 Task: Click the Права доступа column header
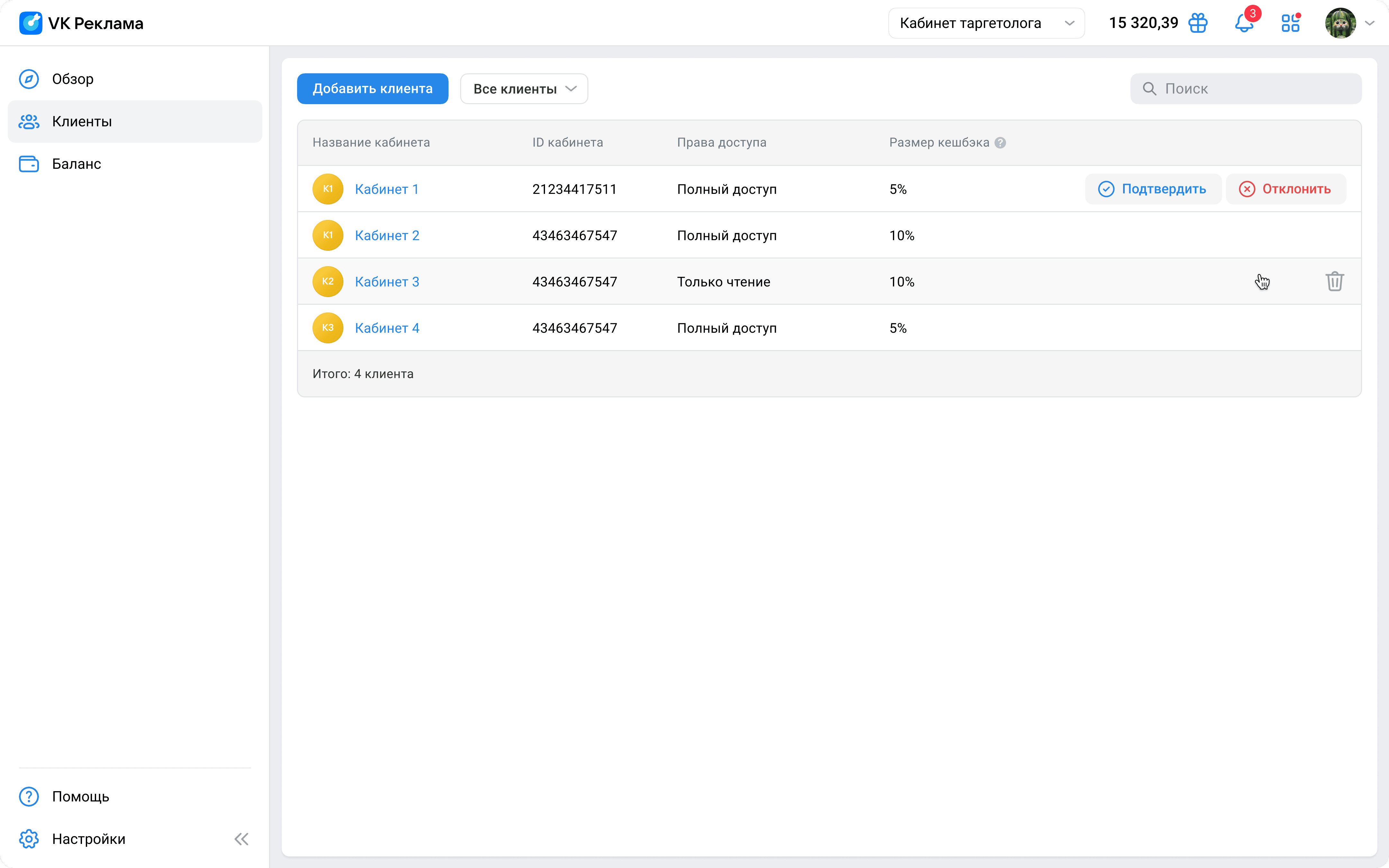[x=722, y=142]
